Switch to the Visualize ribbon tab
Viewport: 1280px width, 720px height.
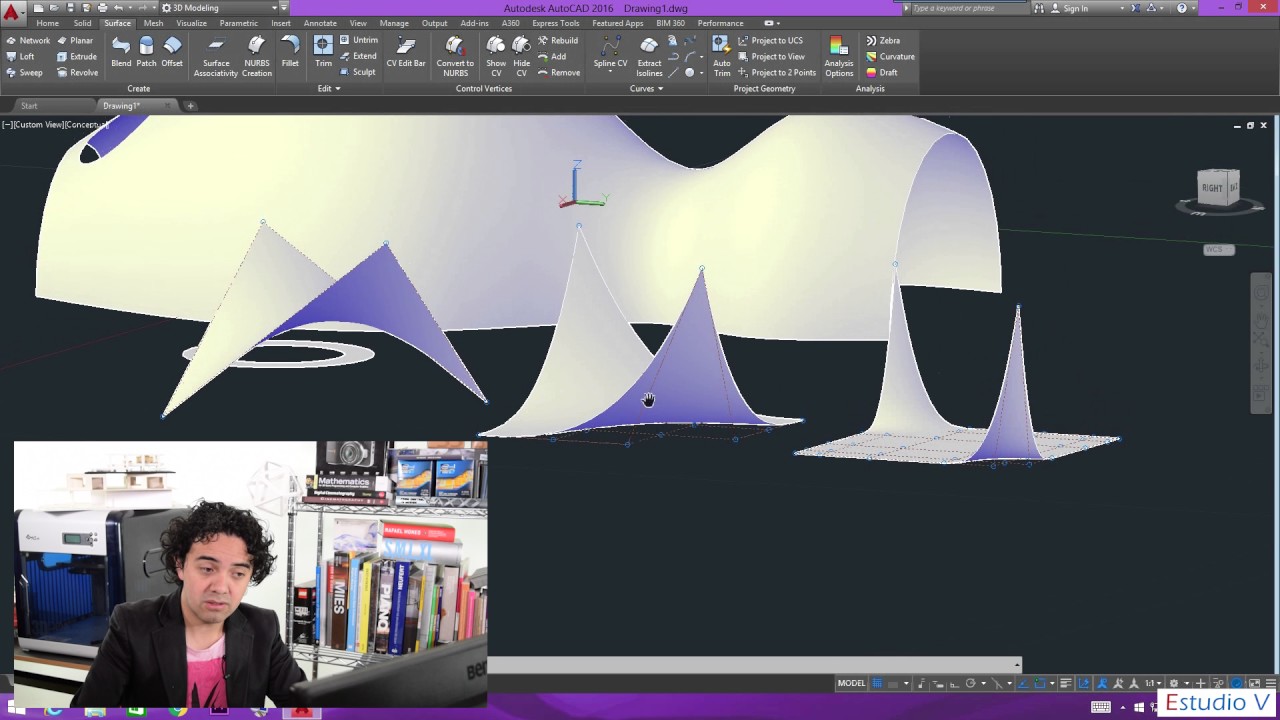click(191, 23)
